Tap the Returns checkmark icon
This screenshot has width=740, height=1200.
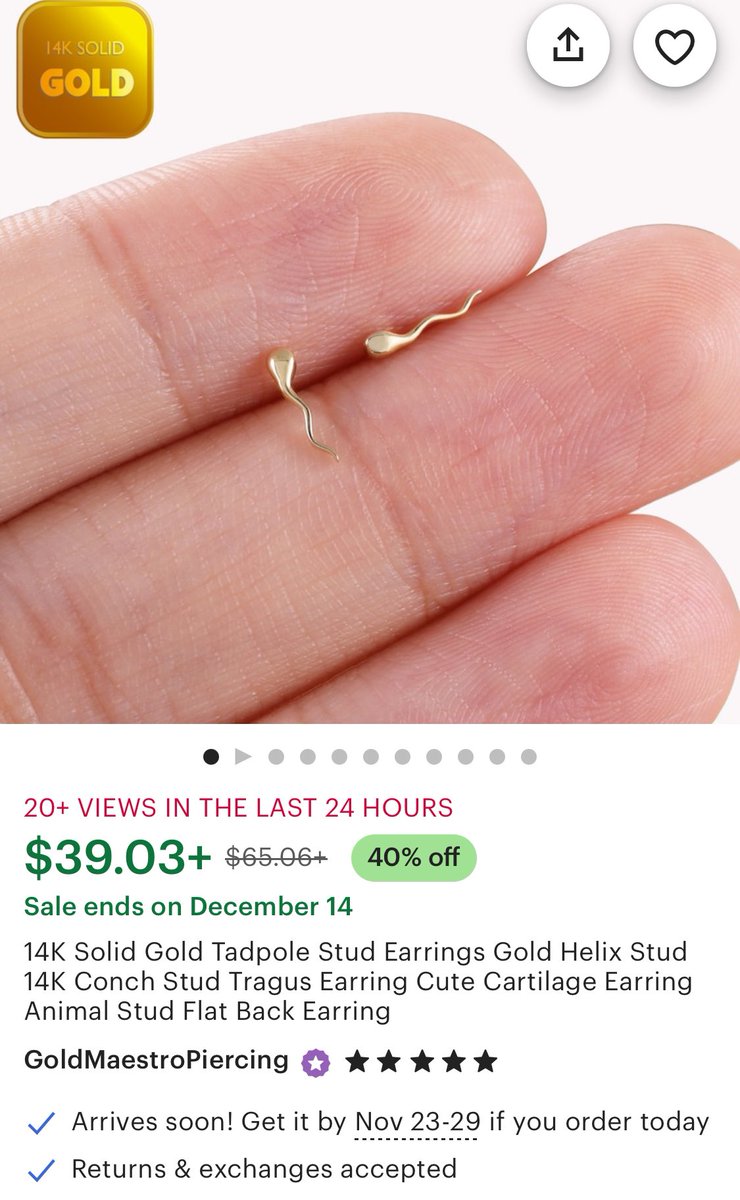click(x=41, y=1169)
